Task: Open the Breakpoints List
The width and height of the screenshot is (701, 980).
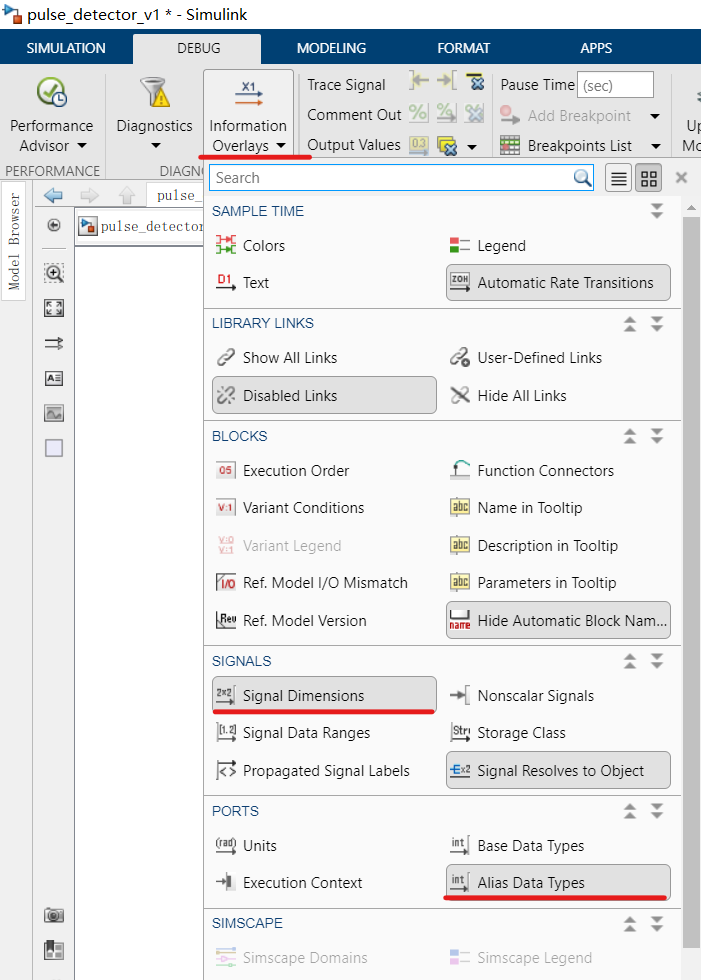Action: (x=579, y=146)
